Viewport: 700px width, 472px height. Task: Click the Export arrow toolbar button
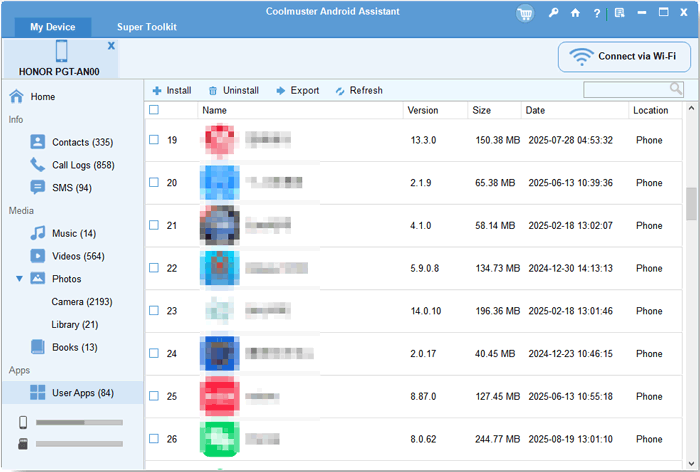click(297, 90)
